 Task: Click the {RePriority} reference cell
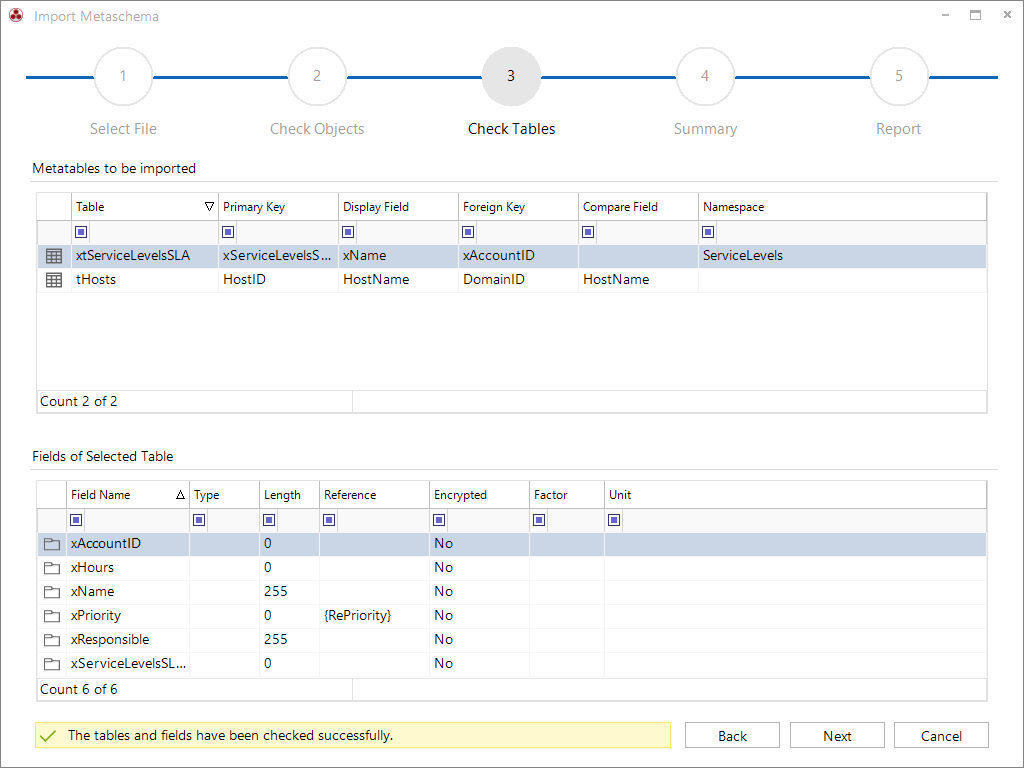pyautogui.click(x=374, y=616)
